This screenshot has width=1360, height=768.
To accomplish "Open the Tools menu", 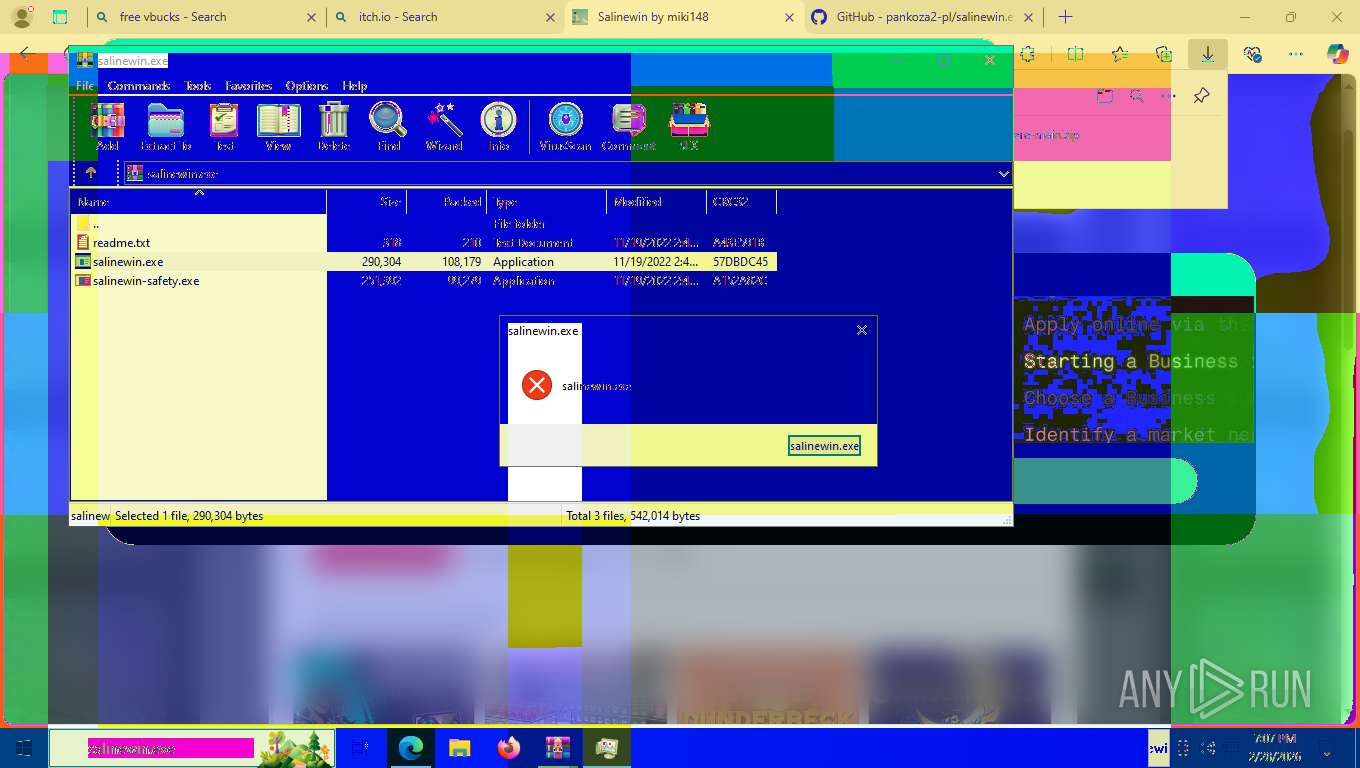I will point(198,86).
